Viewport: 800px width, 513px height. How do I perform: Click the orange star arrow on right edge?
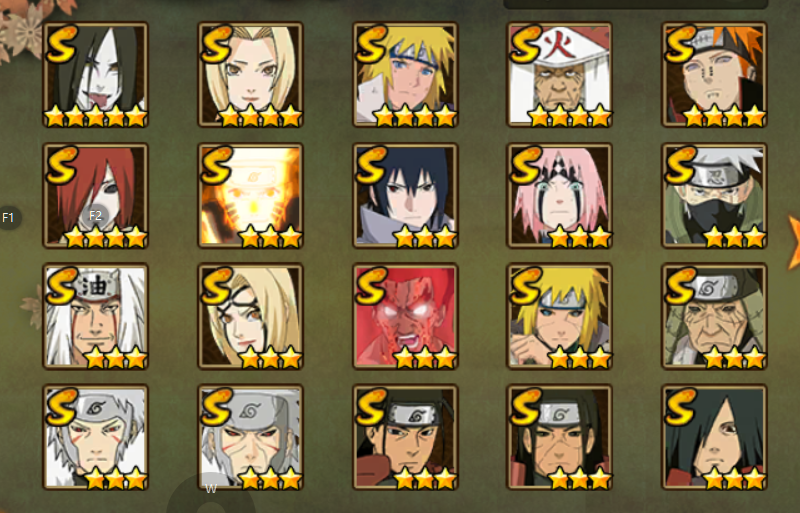(793, 243)
